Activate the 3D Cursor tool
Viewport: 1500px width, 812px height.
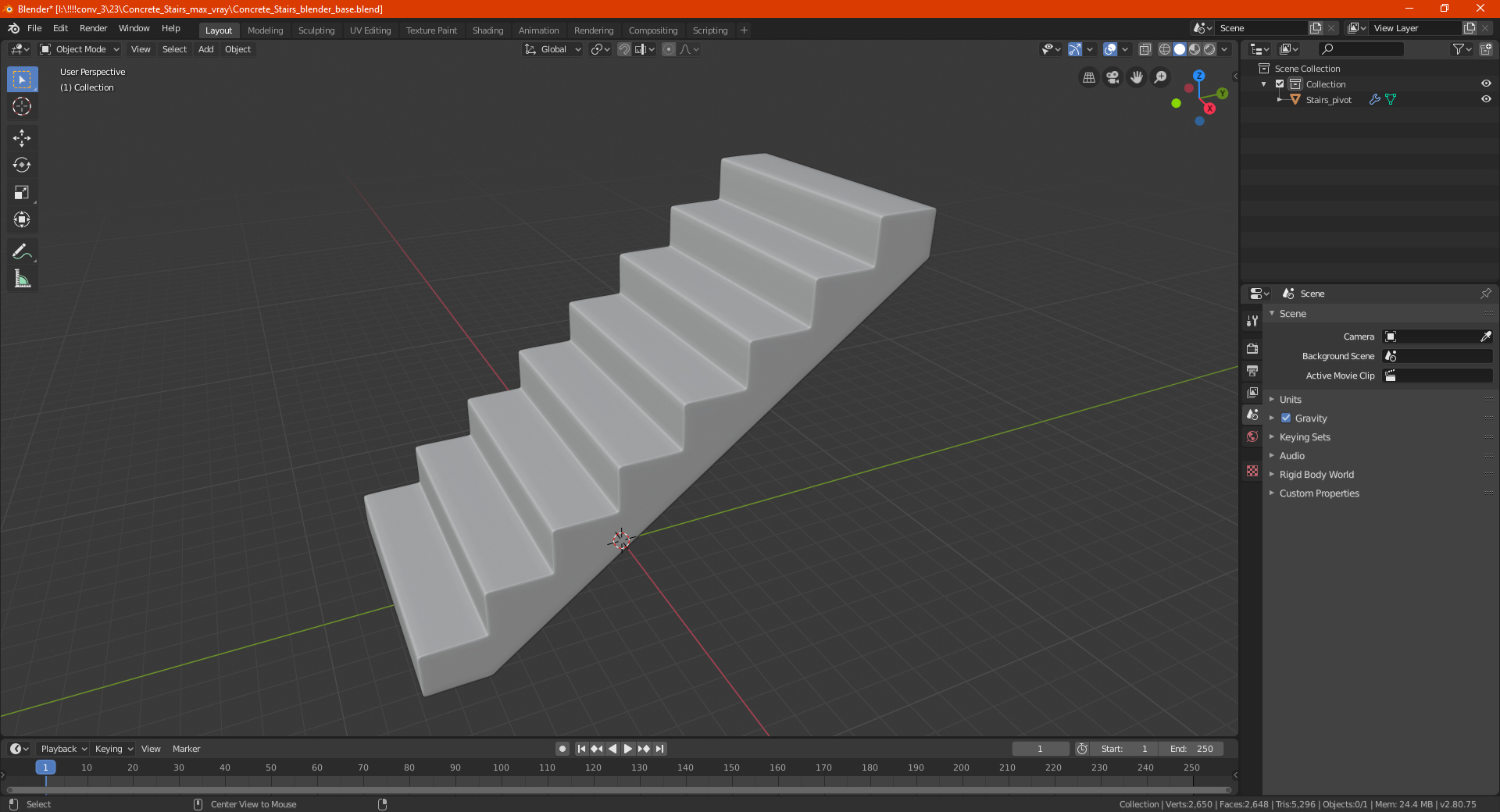(22, 106)
